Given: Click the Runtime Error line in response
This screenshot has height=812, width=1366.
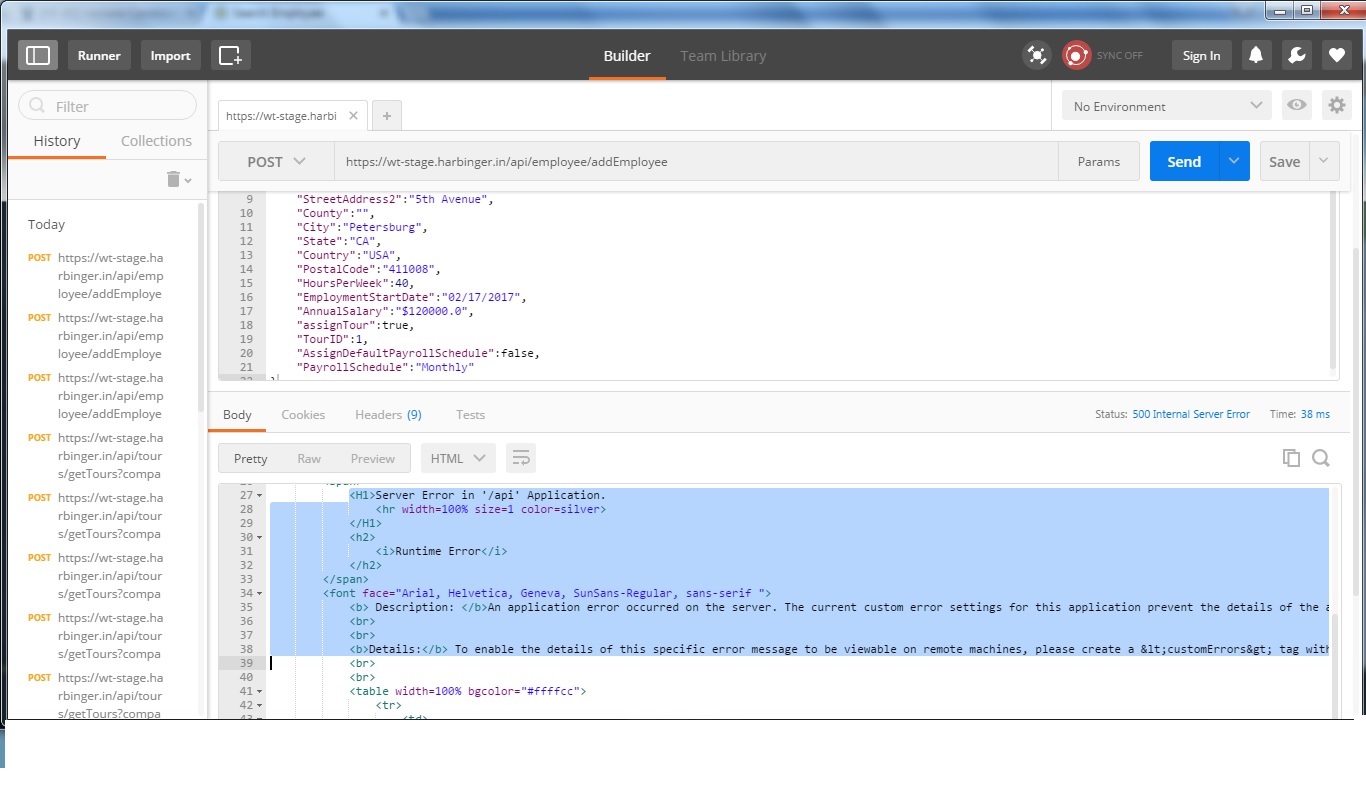Looking at the screenshot, I should (x=441, y=551).
